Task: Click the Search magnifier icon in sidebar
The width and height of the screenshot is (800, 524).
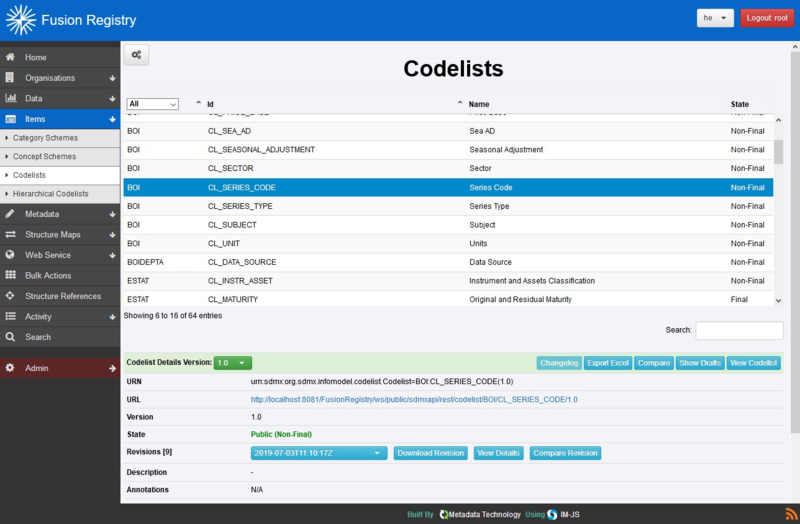Action: [x=10, y=337]
